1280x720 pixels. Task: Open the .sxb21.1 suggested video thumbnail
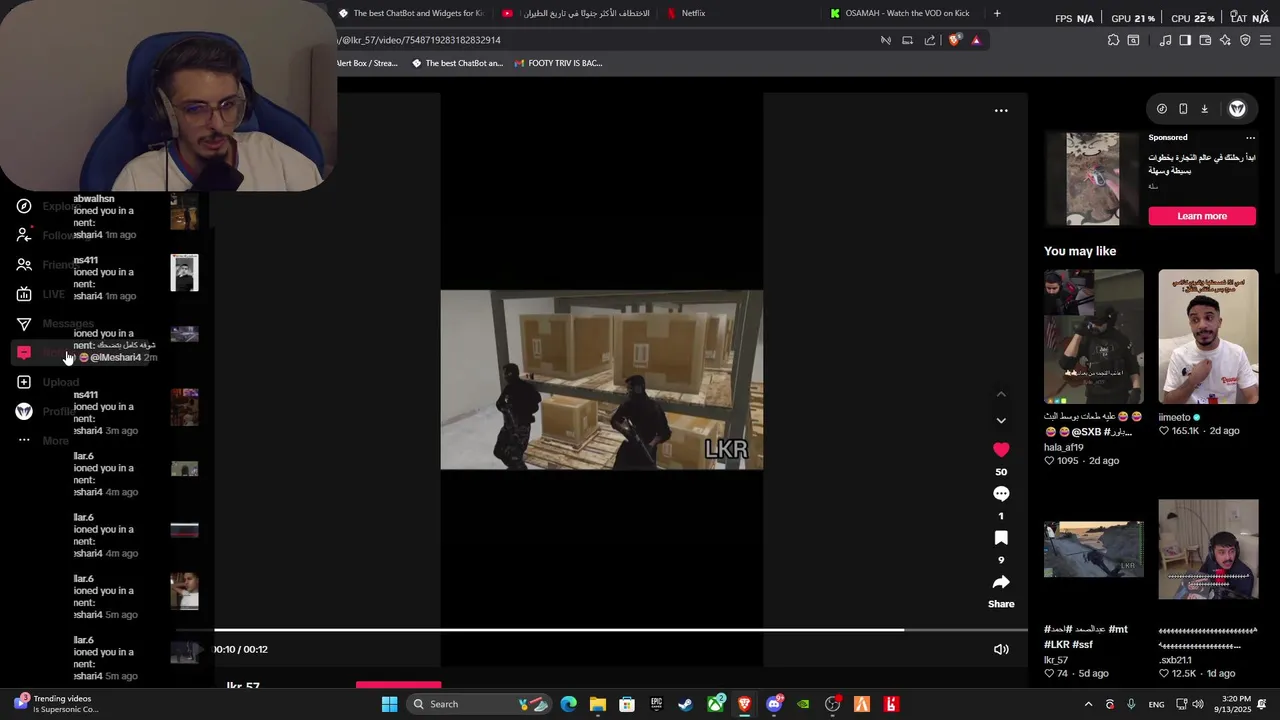pos(1208,549)
